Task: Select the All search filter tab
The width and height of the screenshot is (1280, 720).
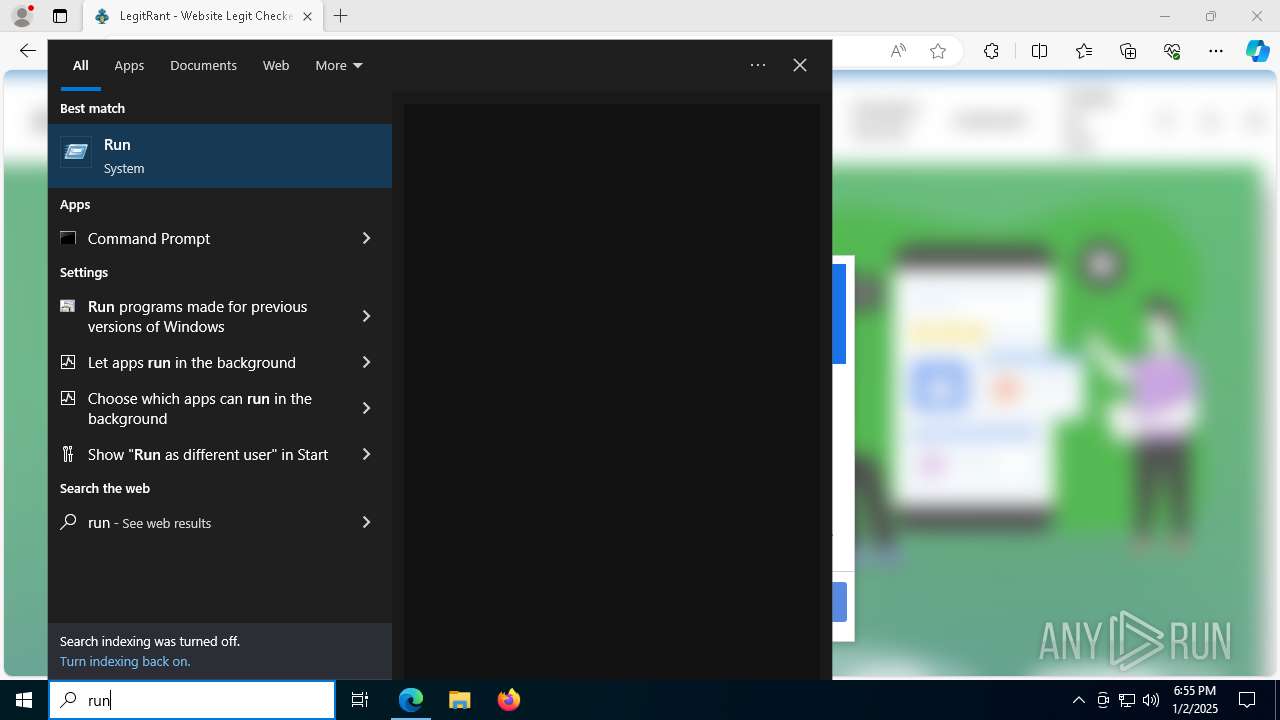Action: point(80,65)
